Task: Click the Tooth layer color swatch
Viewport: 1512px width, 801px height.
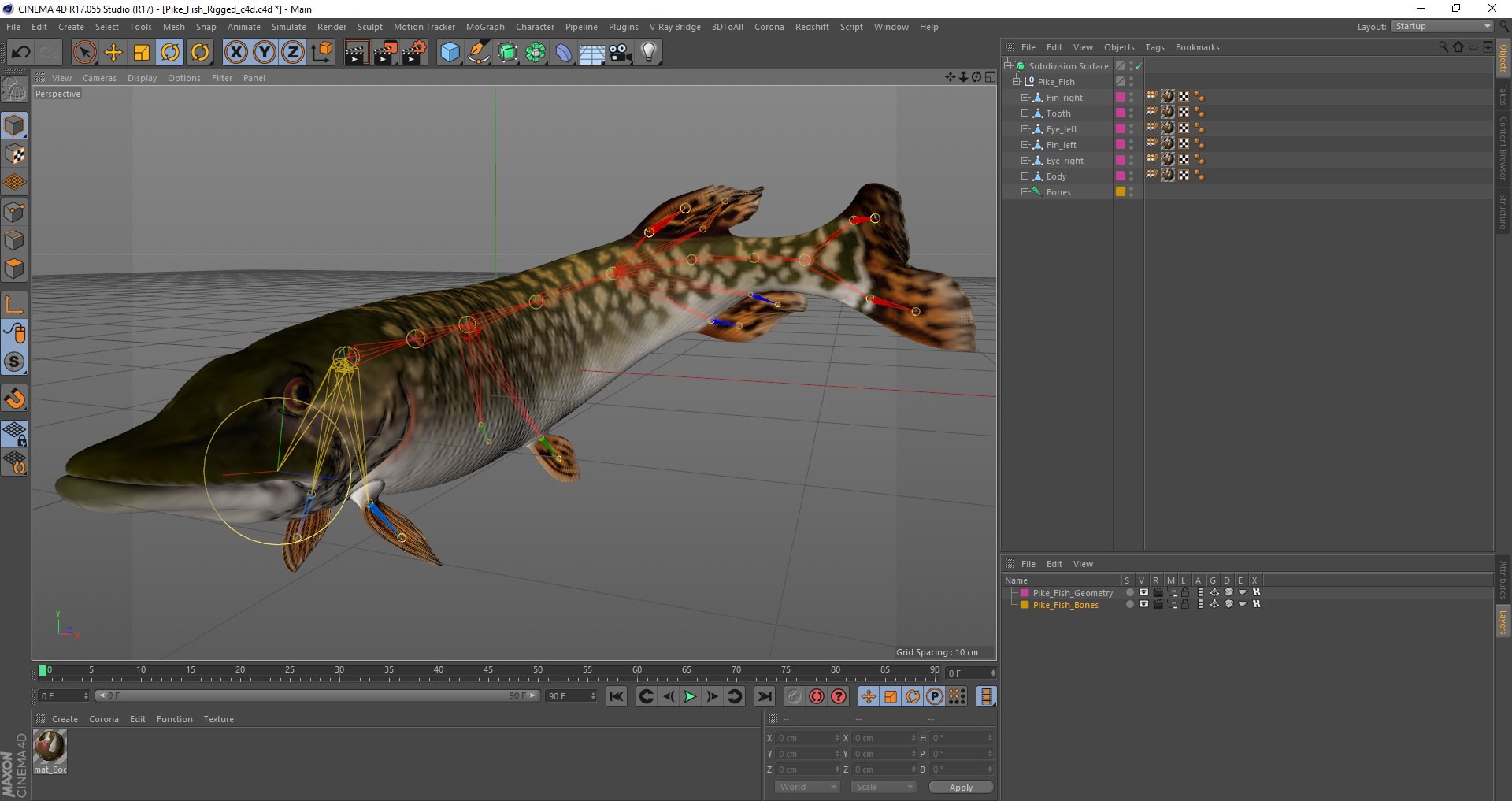Action: click(x=1121, y=113)
